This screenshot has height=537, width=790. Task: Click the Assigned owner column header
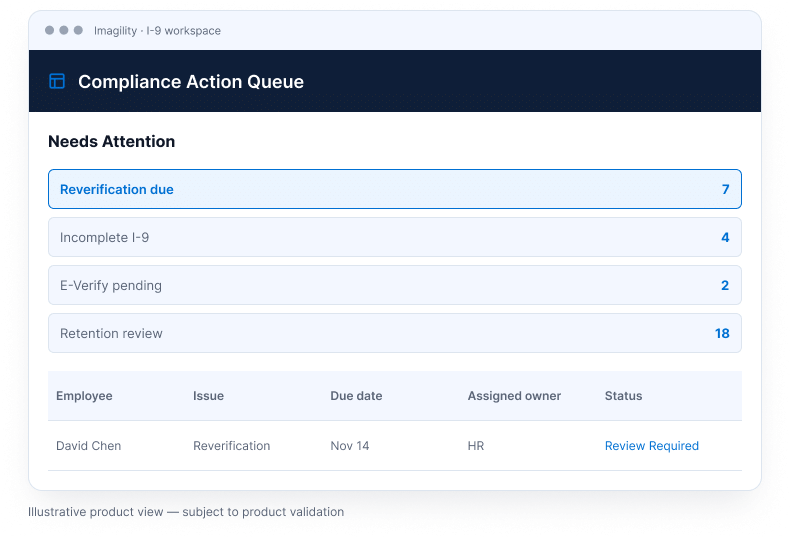514,396
